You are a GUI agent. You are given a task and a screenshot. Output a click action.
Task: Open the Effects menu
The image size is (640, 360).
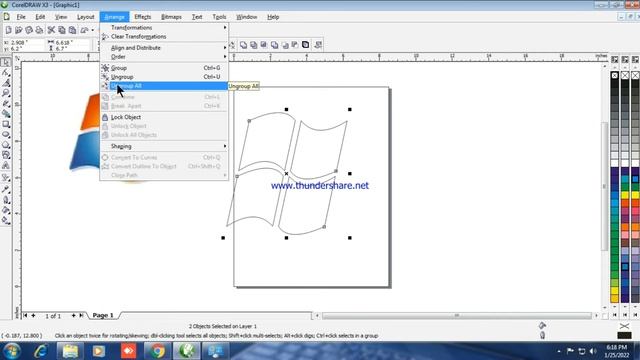[142, 17]
